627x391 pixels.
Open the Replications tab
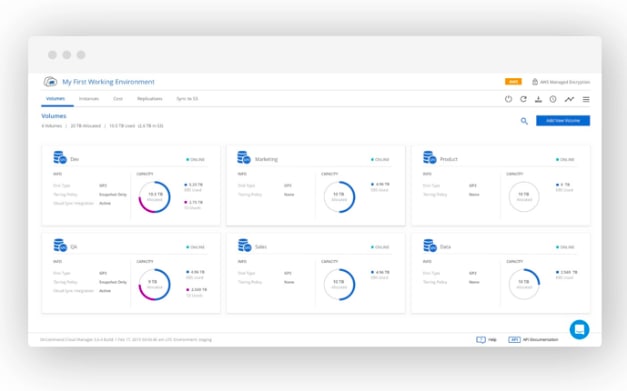point(150,99)
